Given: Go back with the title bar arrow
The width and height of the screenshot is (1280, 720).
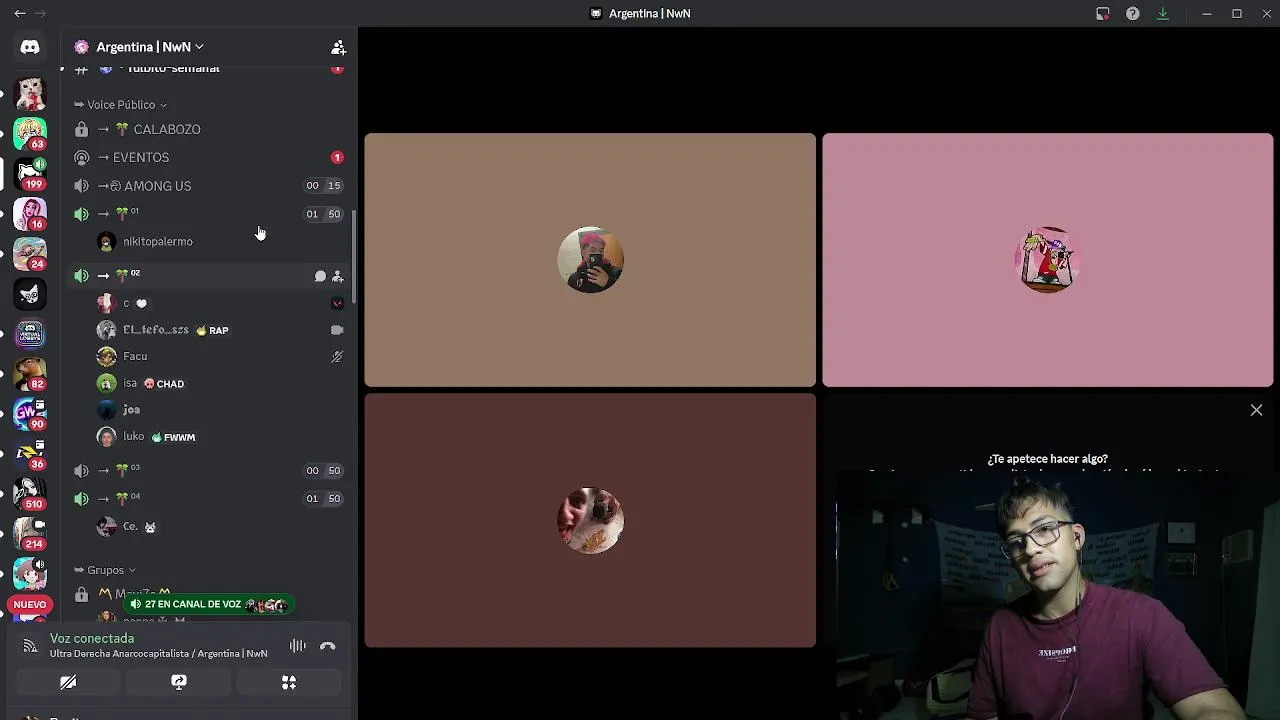Looking at the screenshot, I should pos(19,13).
